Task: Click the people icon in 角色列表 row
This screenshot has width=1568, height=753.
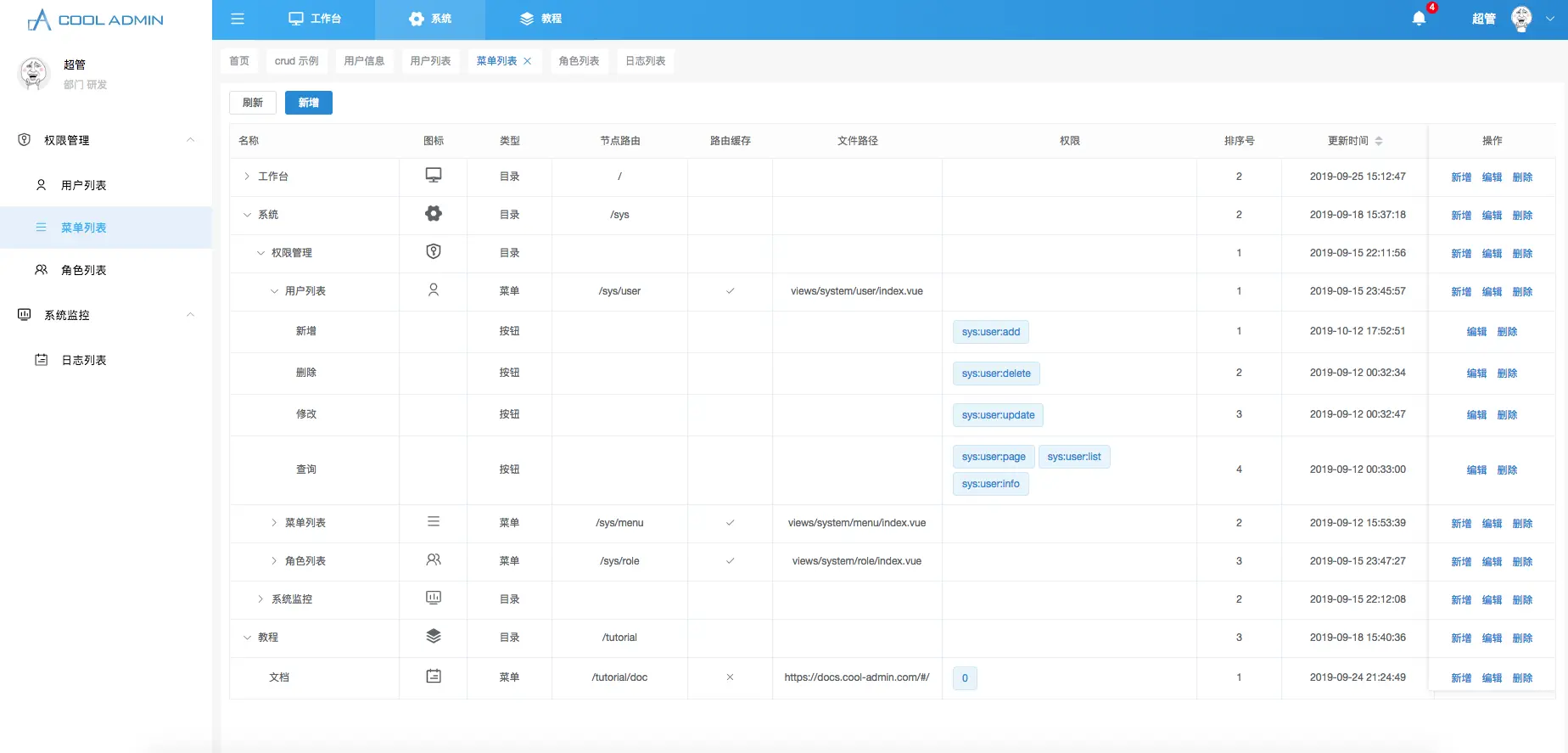Action: click(434, 559)
